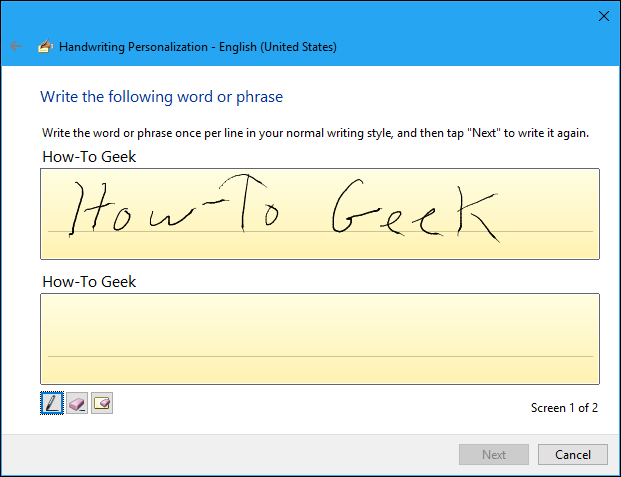Viewport: 621px width, 477px height.
Task: Cancel the handwriting personalization wizard
Action: pos(572,454)
